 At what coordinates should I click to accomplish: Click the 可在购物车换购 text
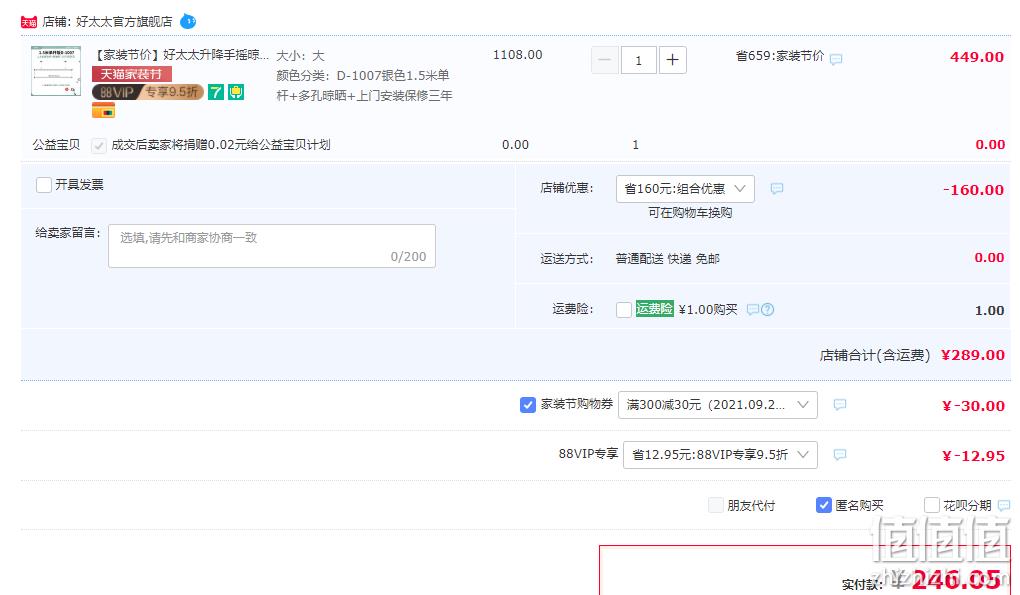click(690, 213)
